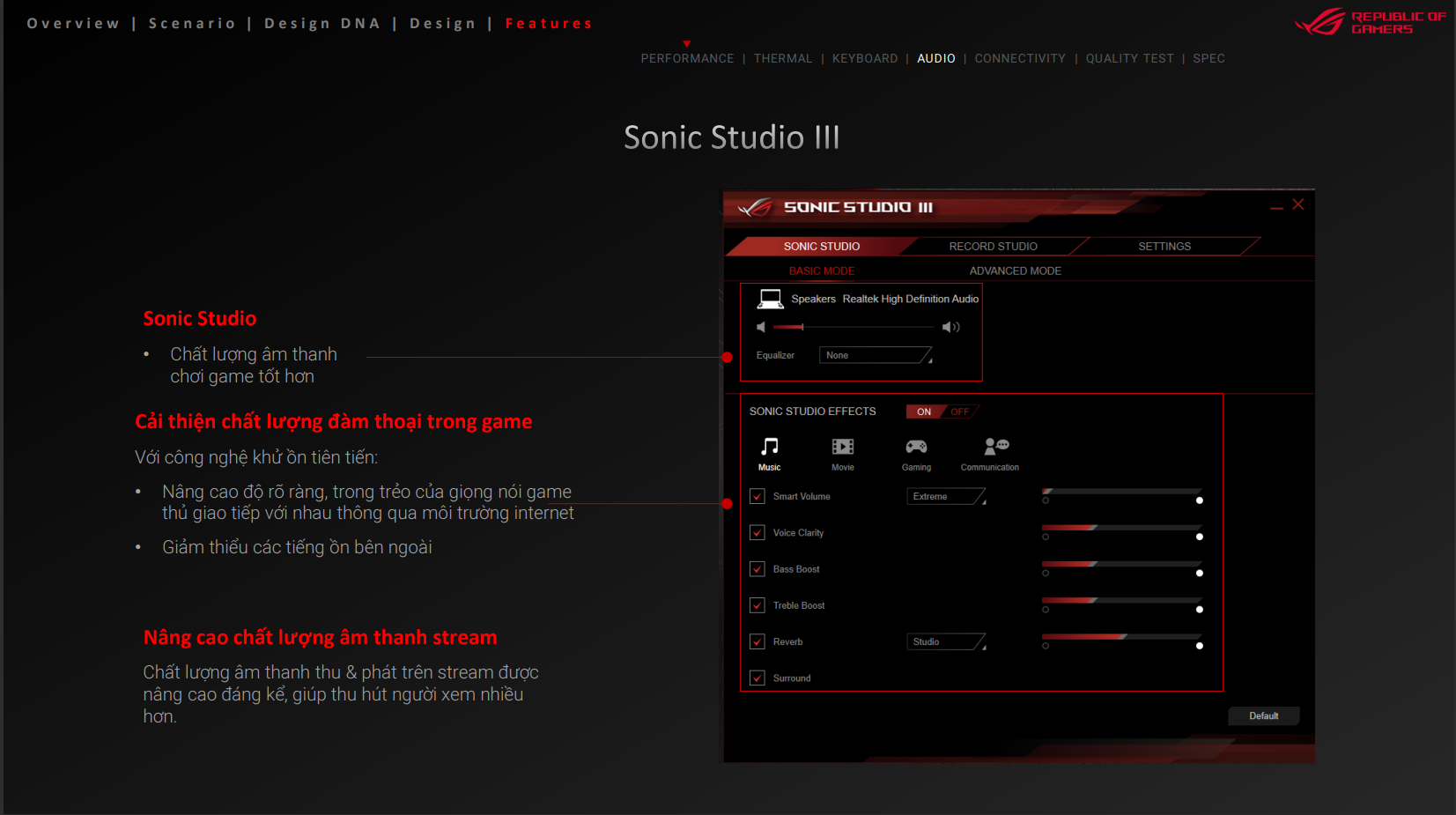
Task: Click the red Sonic Studio heading at left
Action: [x=200, y=319]
